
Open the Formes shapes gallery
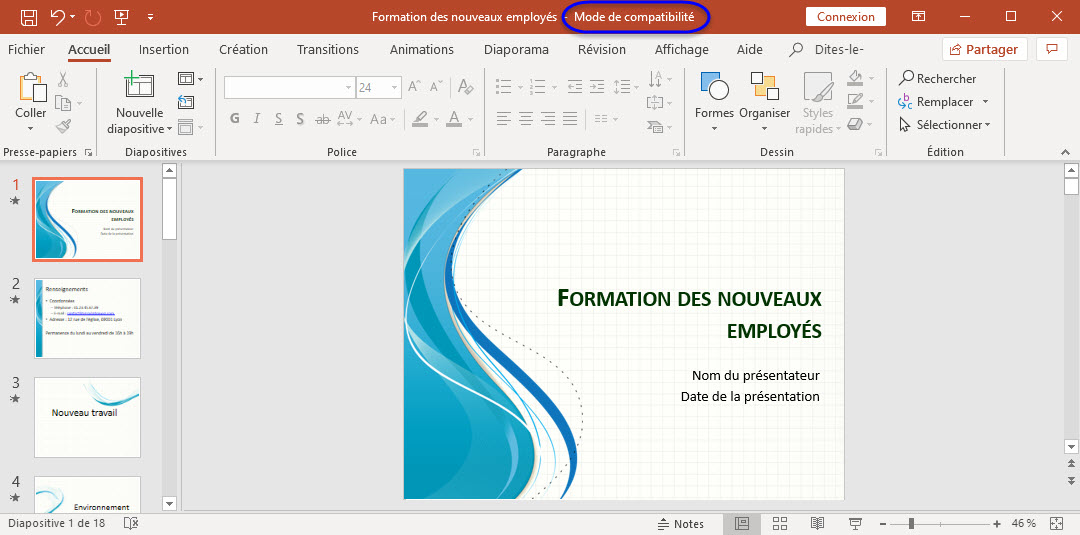point(714,103)
